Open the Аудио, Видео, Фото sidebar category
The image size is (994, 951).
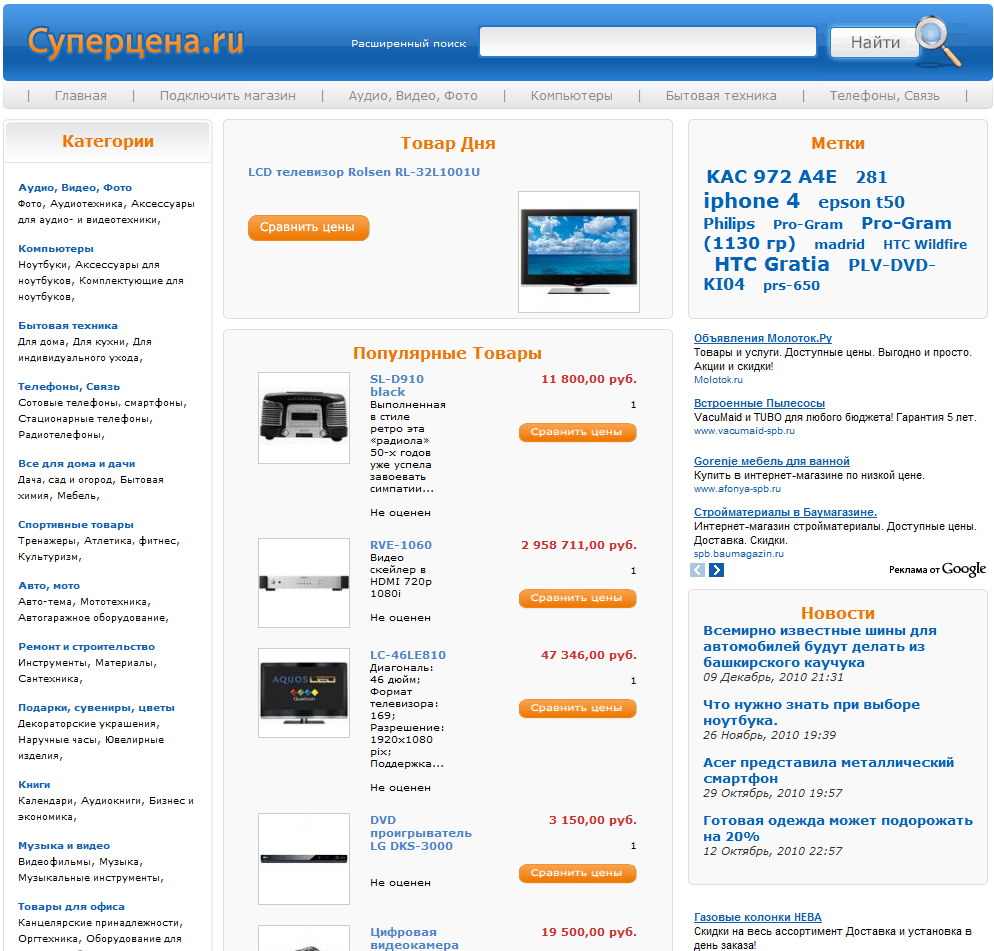(x=75, y=188)
